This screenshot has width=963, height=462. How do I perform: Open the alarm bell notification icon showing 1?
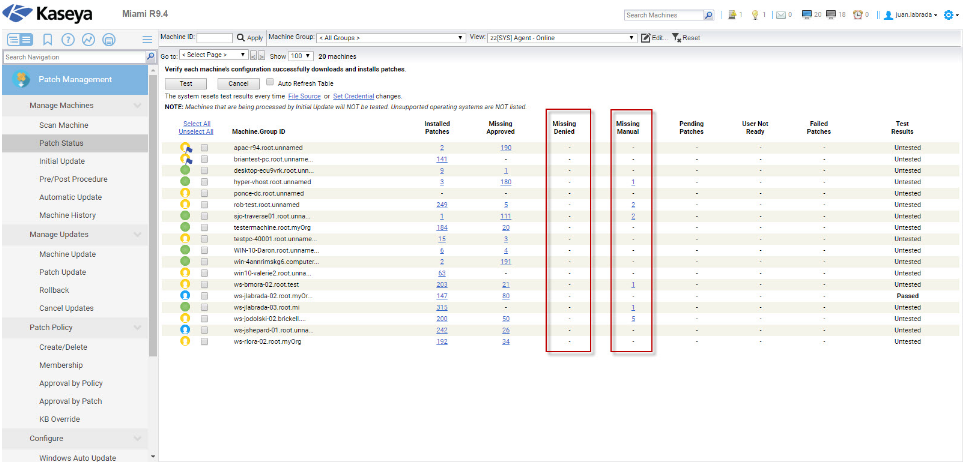coord(732,15)
